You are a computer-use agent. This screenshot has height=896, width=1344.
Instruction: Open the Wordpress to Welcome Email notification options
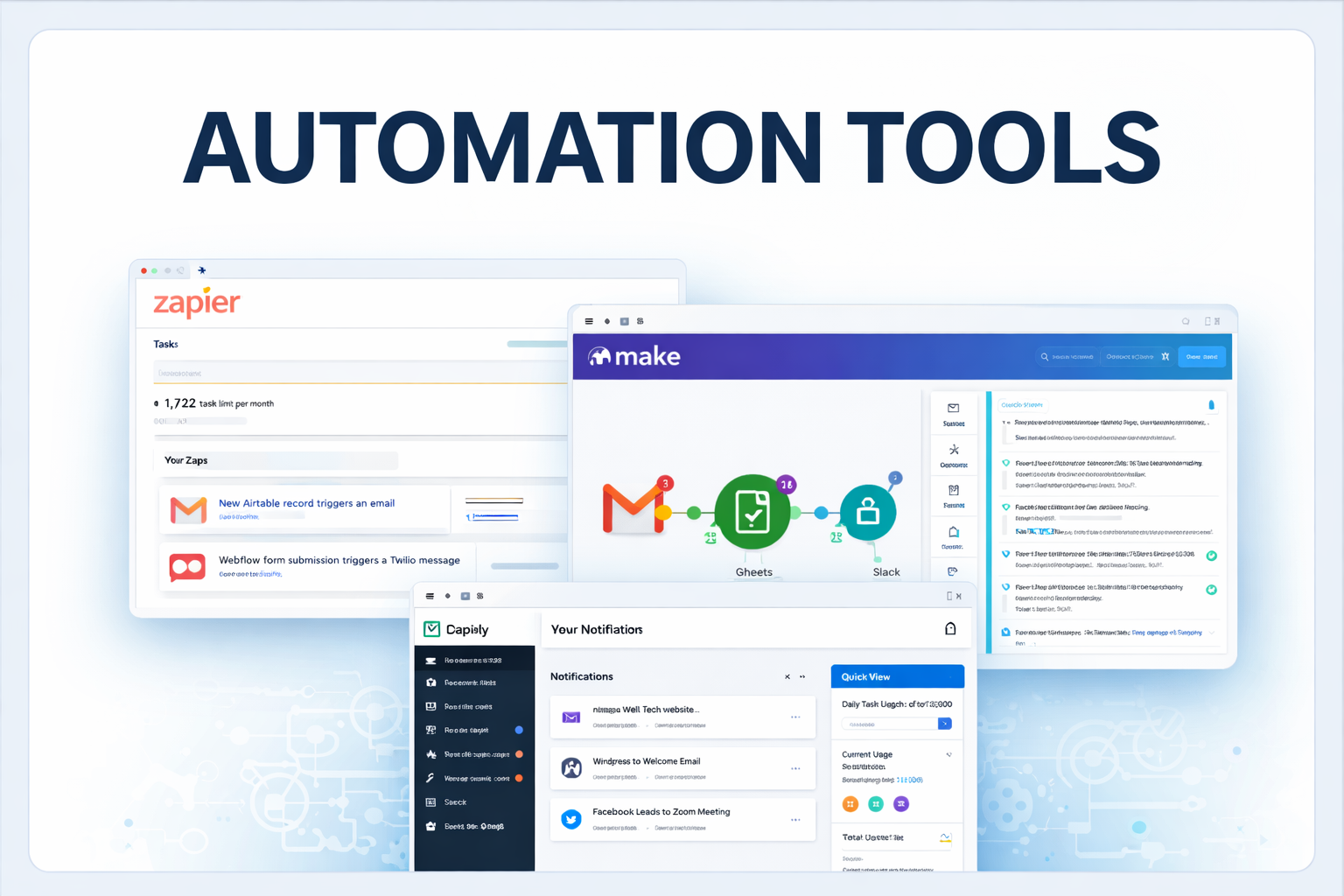pyautogui.click(x=795, y=768)
